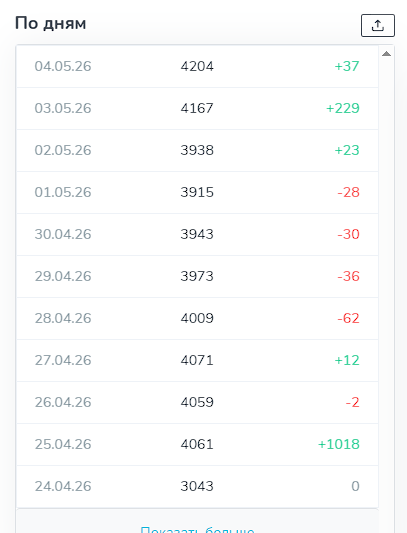Click value 4009 for 28.04.26
The height and width of the screenshot is (533, 407).
click(x=197, y=319)
